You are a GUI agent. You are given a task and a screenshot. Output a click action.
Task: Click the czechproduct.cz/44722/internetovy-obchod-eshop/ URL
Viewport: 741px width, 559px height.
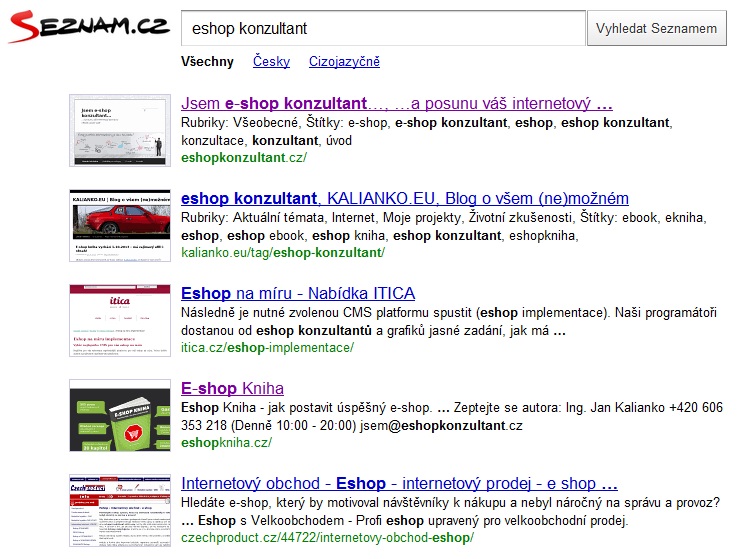pos(327,538)
